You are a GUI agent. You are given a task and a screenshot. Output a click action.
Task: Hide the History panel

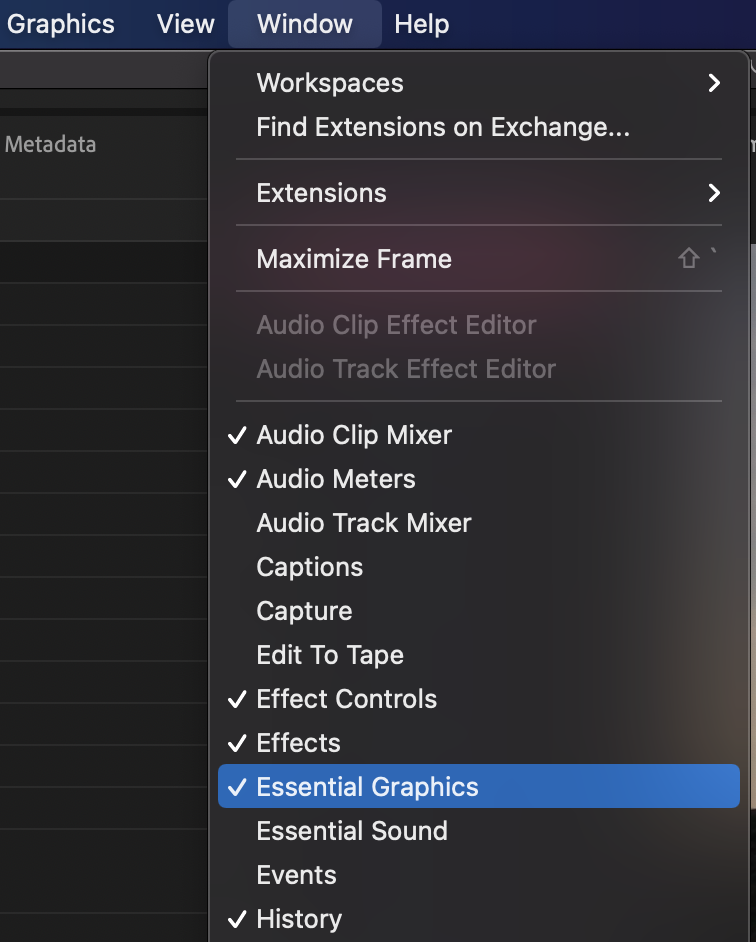pos(299,919)
